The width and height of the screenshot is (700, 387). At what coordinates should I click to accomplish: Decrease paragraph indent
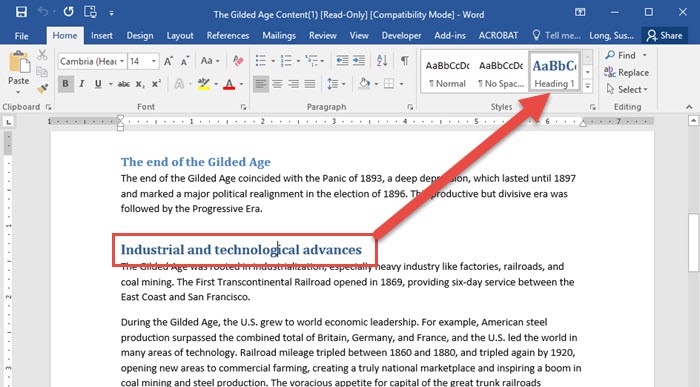pos(342,60)
